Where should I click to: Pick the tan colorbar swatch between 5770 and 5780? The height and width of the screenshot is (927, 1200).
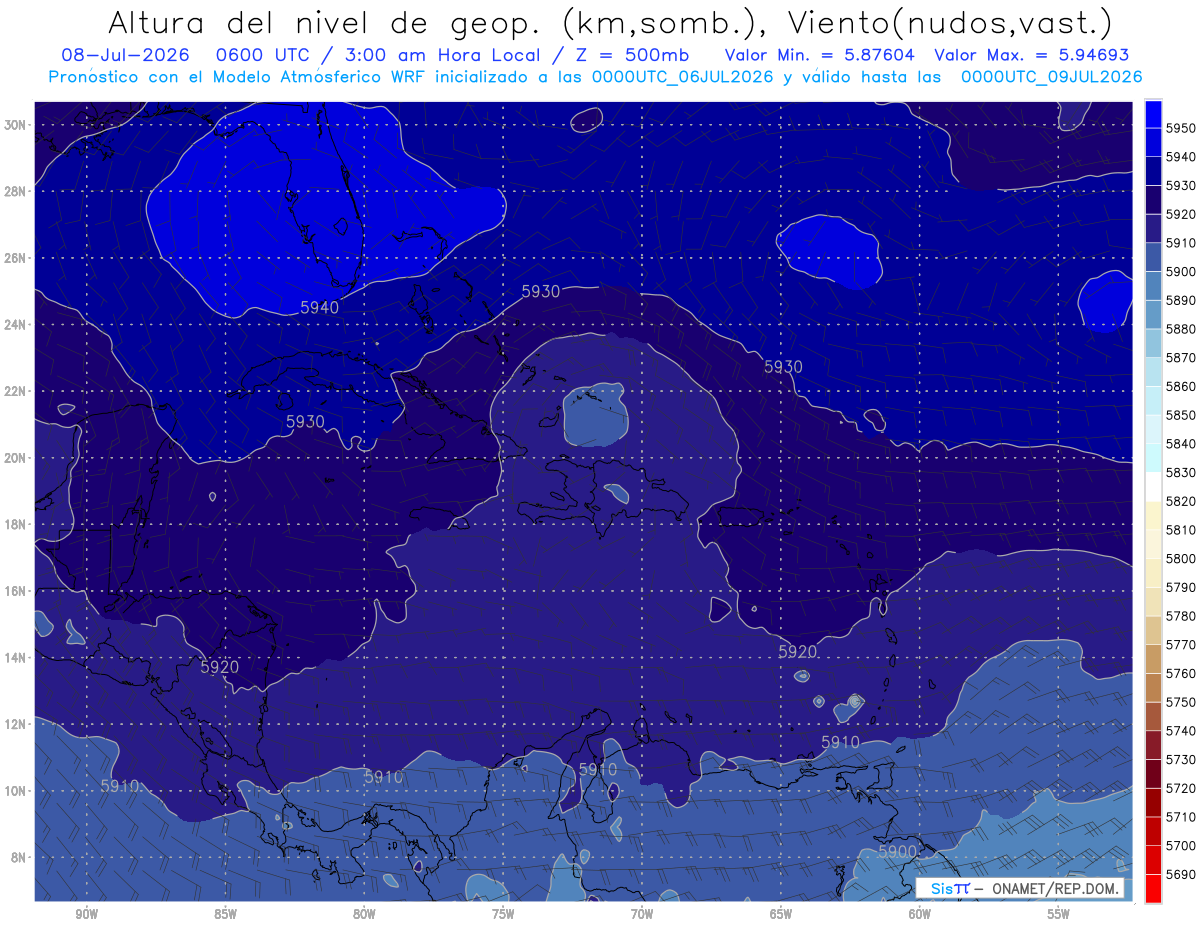1153,630
